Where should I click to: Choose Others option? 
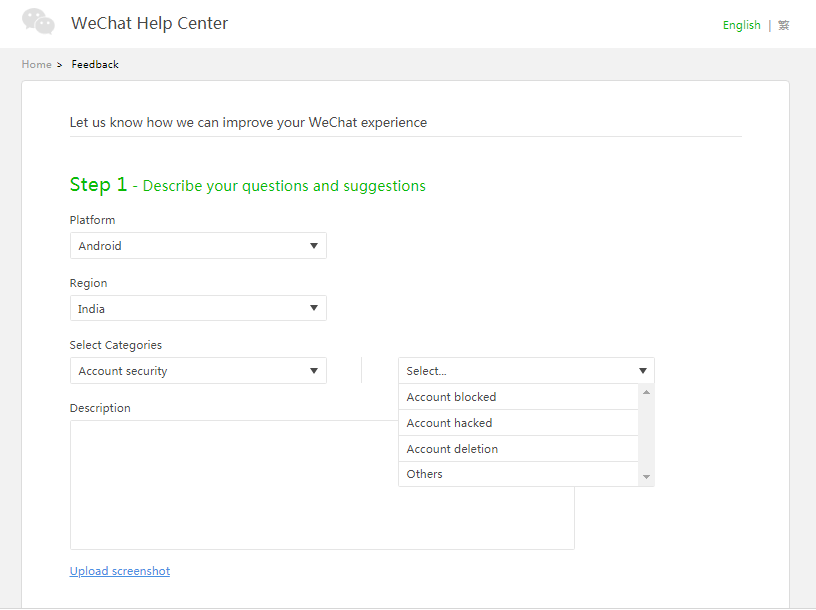518,474
